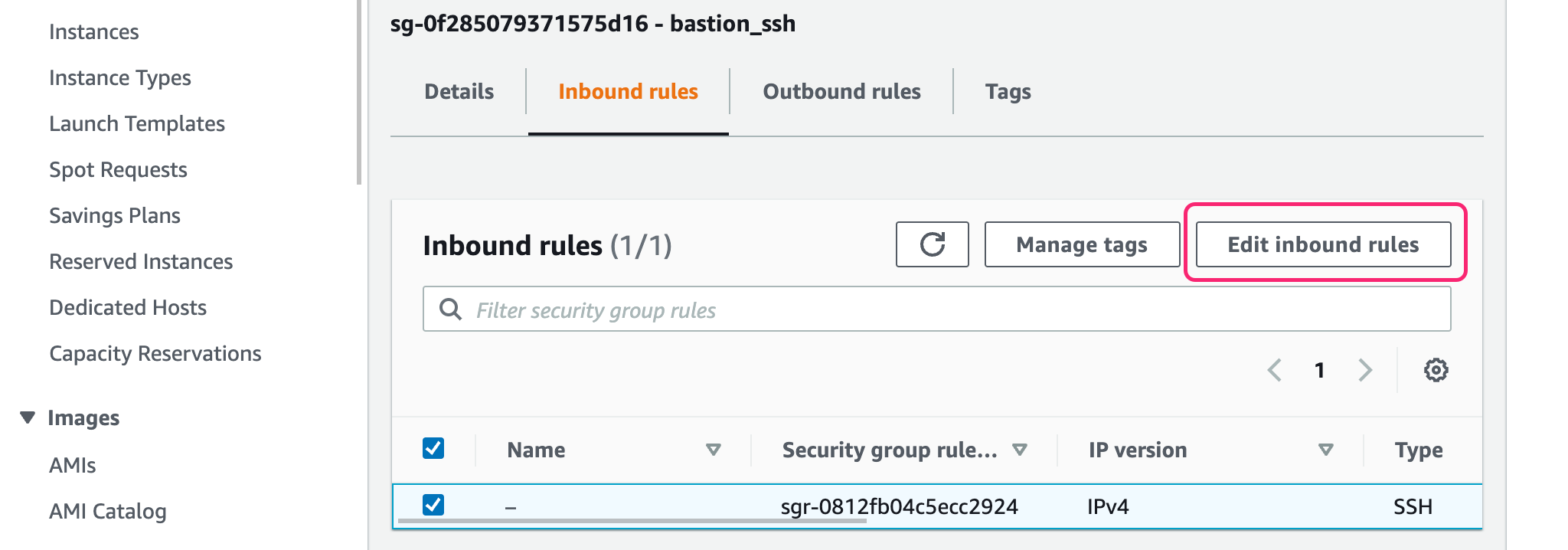1568x550 pixels.
Task: Click the horizontal scrollbar under the rule row
Action: tap(632, 522)
